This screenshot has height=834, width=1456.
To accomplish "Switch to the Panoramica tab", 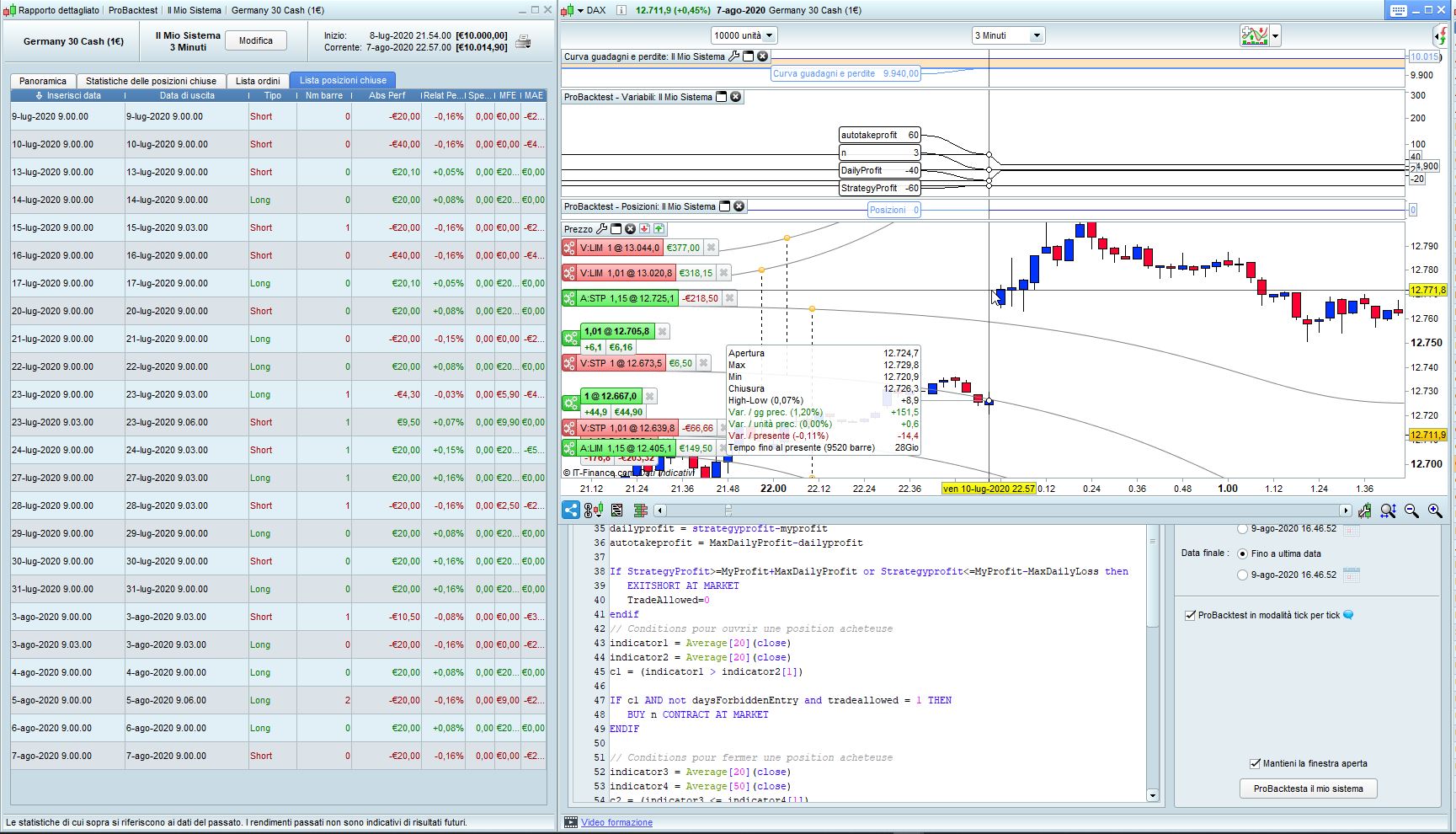I will 43,81.
